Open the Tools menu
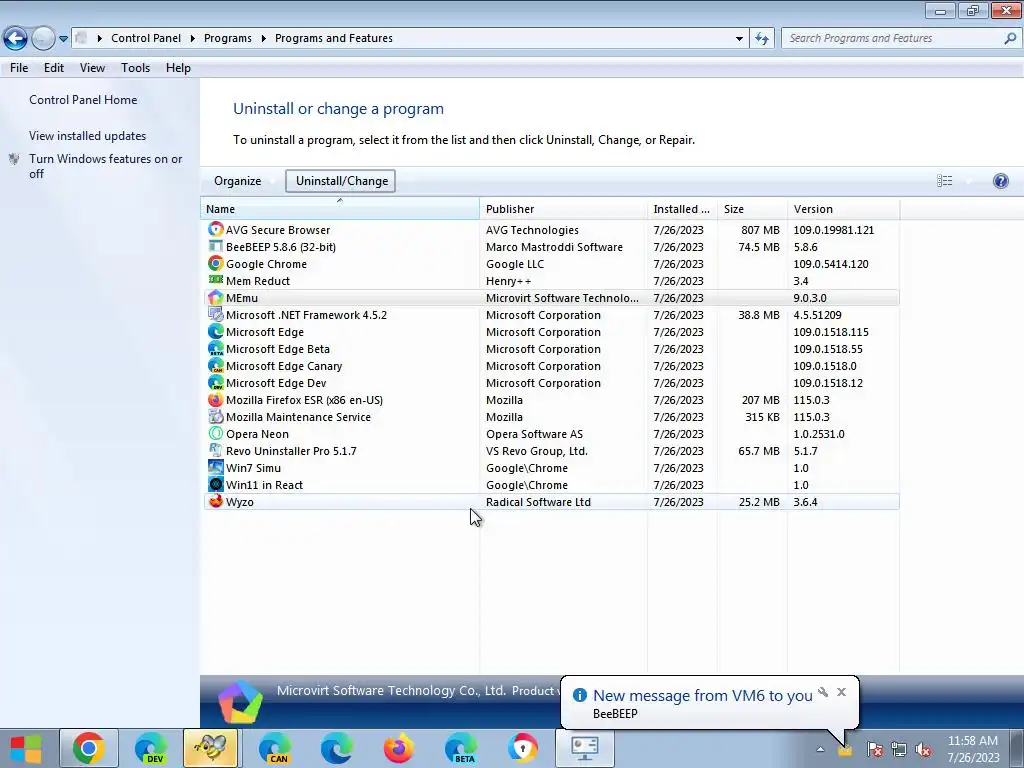The width and height of the screenshot is (1024, 768). tap(135, 68)
